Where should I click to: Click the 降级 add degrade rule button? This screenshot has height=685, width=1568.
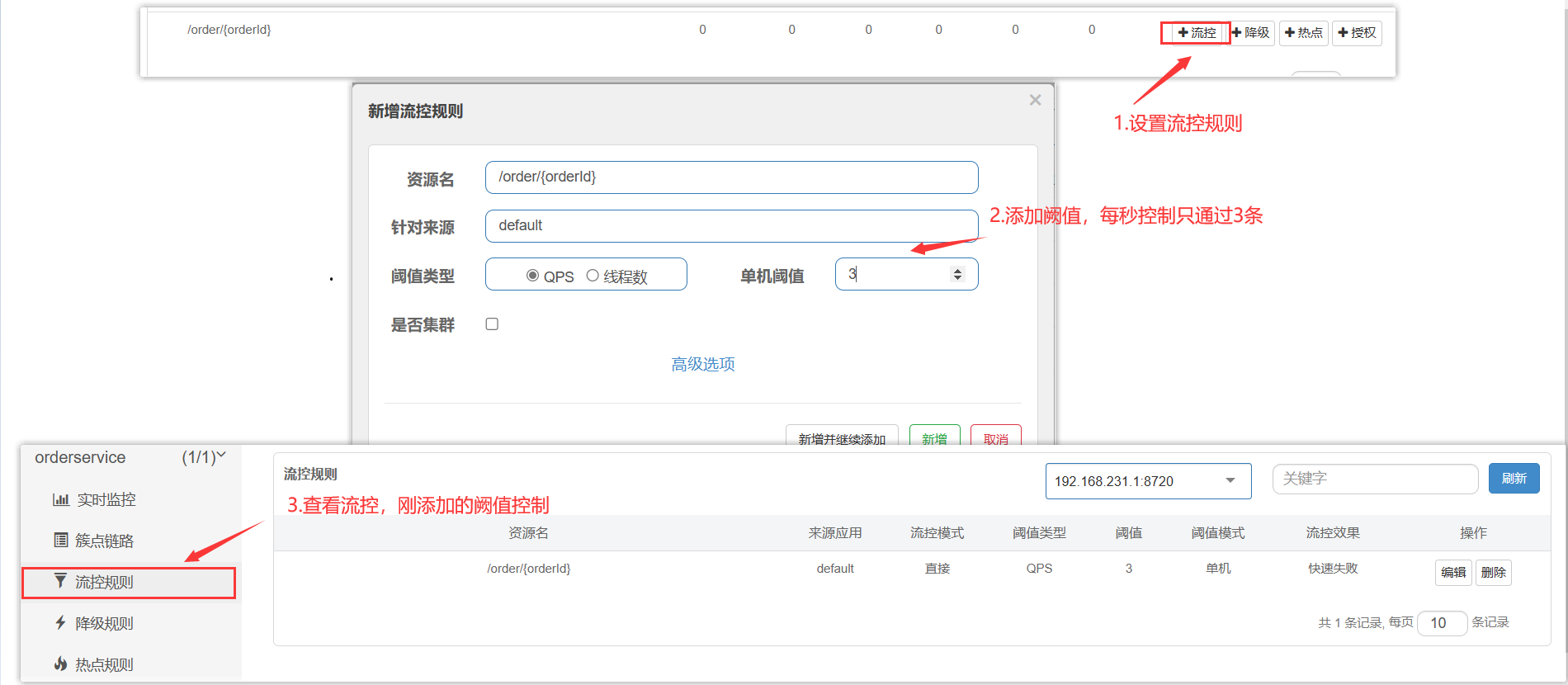coord(1251,33)
